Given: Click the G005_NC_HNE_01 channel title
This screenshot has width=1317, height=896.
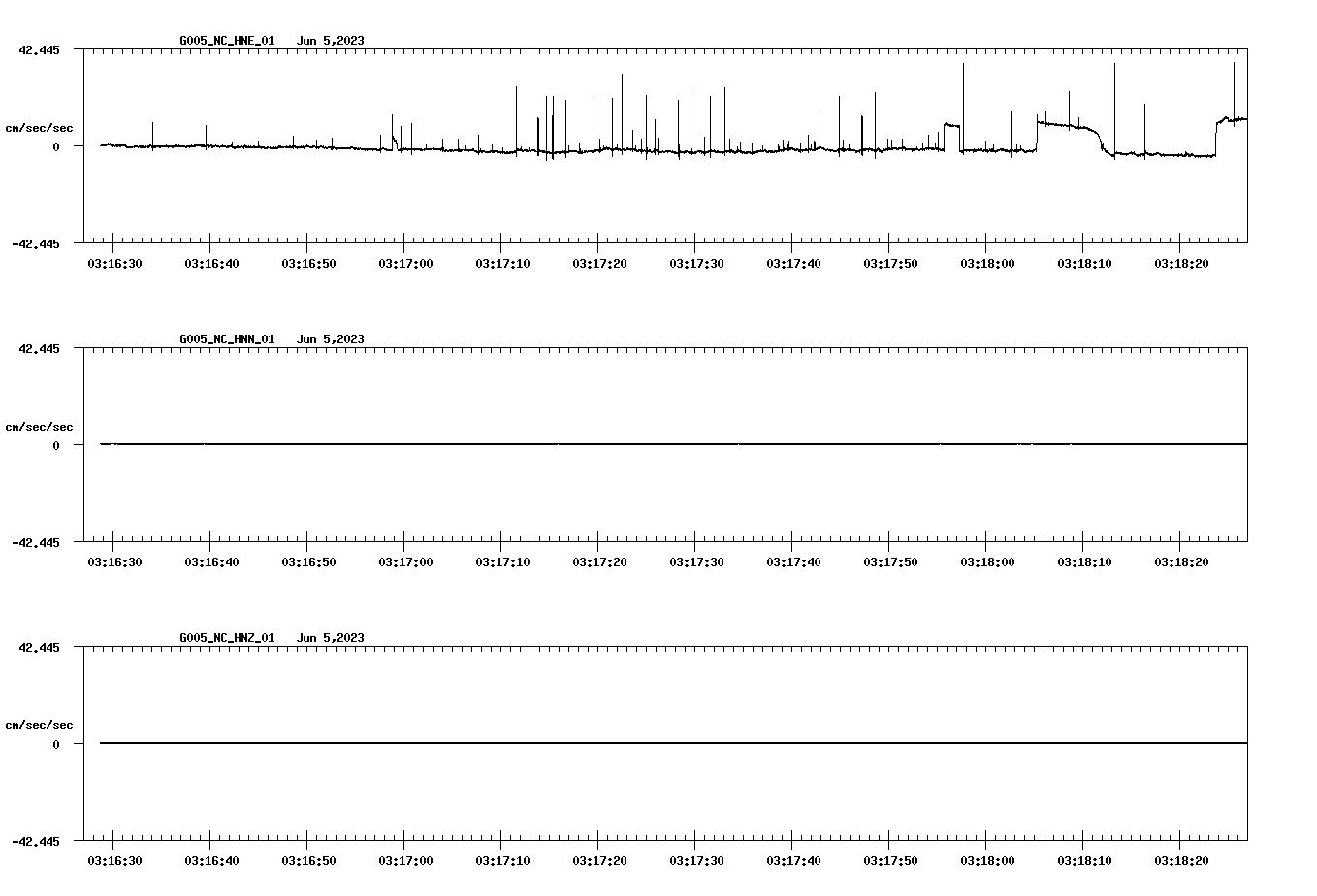Looking at the screenshot, I should [227, 41].
